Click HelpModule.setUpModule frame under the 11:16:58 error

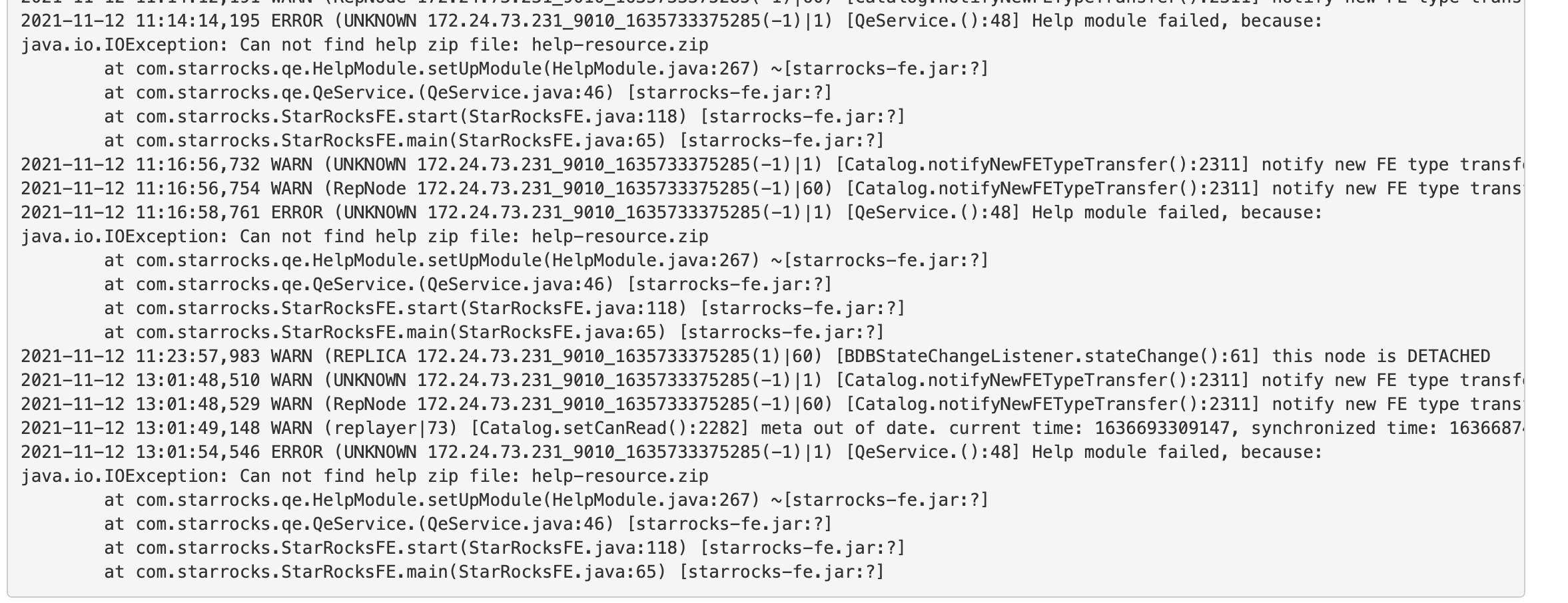tap(546, 261)
